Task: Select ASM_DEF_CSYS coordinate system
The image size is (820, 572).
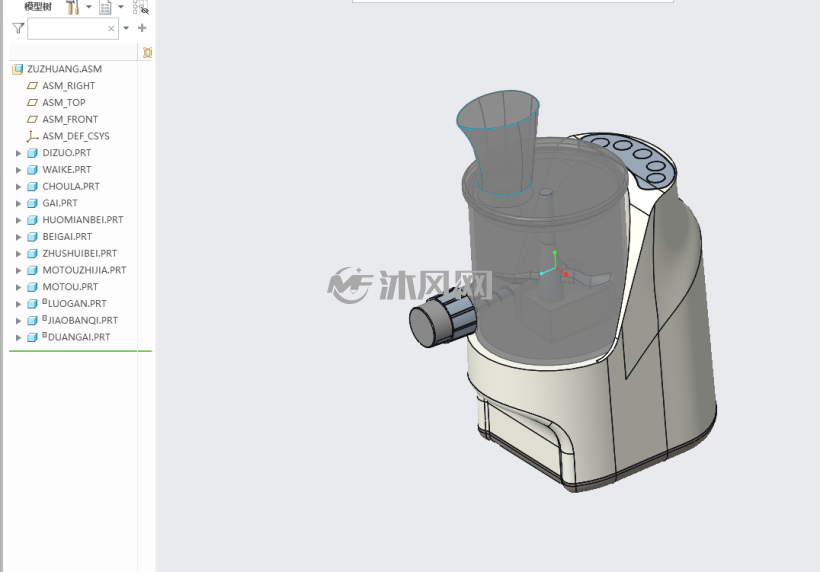Action: point(76,136)
